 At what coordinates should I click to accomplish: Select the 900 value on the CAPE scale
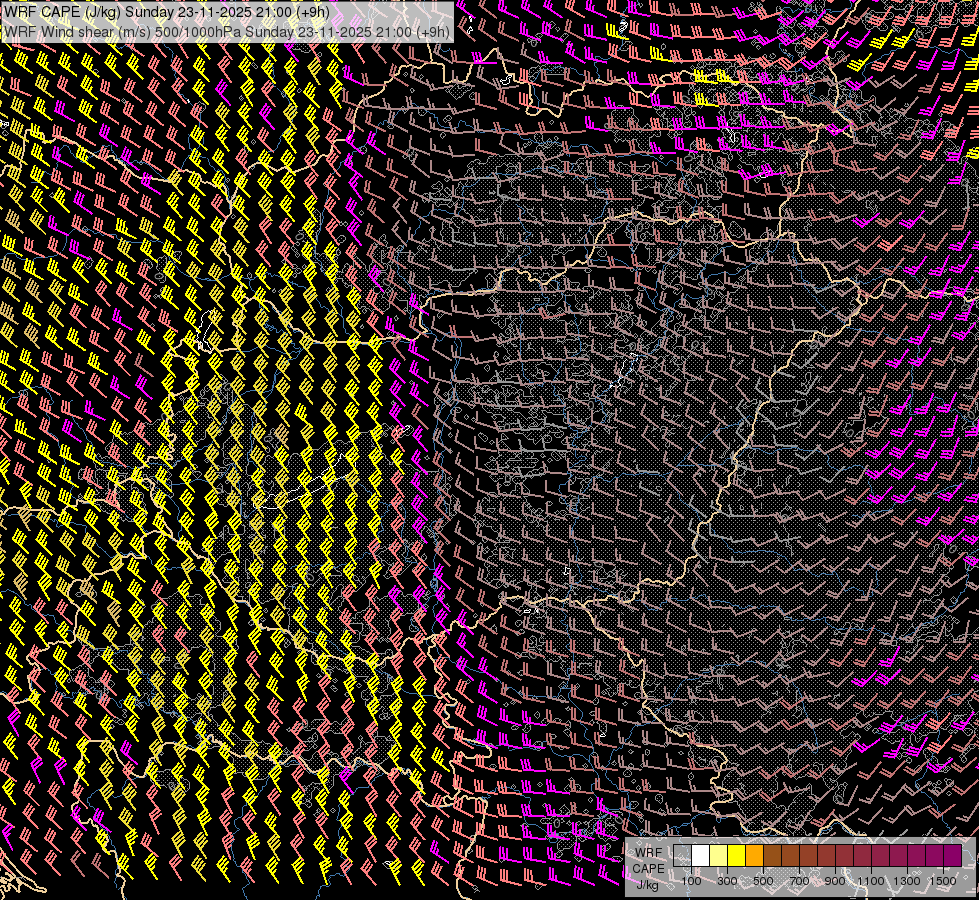[x=835, y=880]
